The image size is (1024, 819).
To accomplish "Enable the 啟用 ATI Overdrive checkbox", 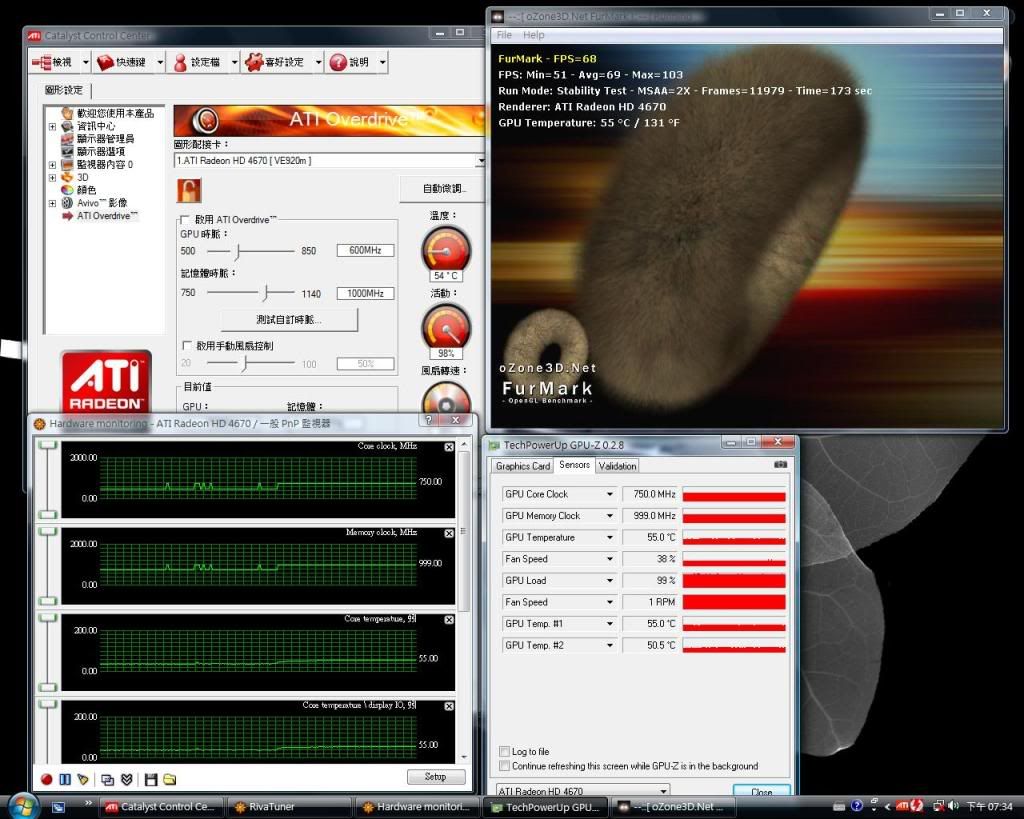I will click(185, 219).
